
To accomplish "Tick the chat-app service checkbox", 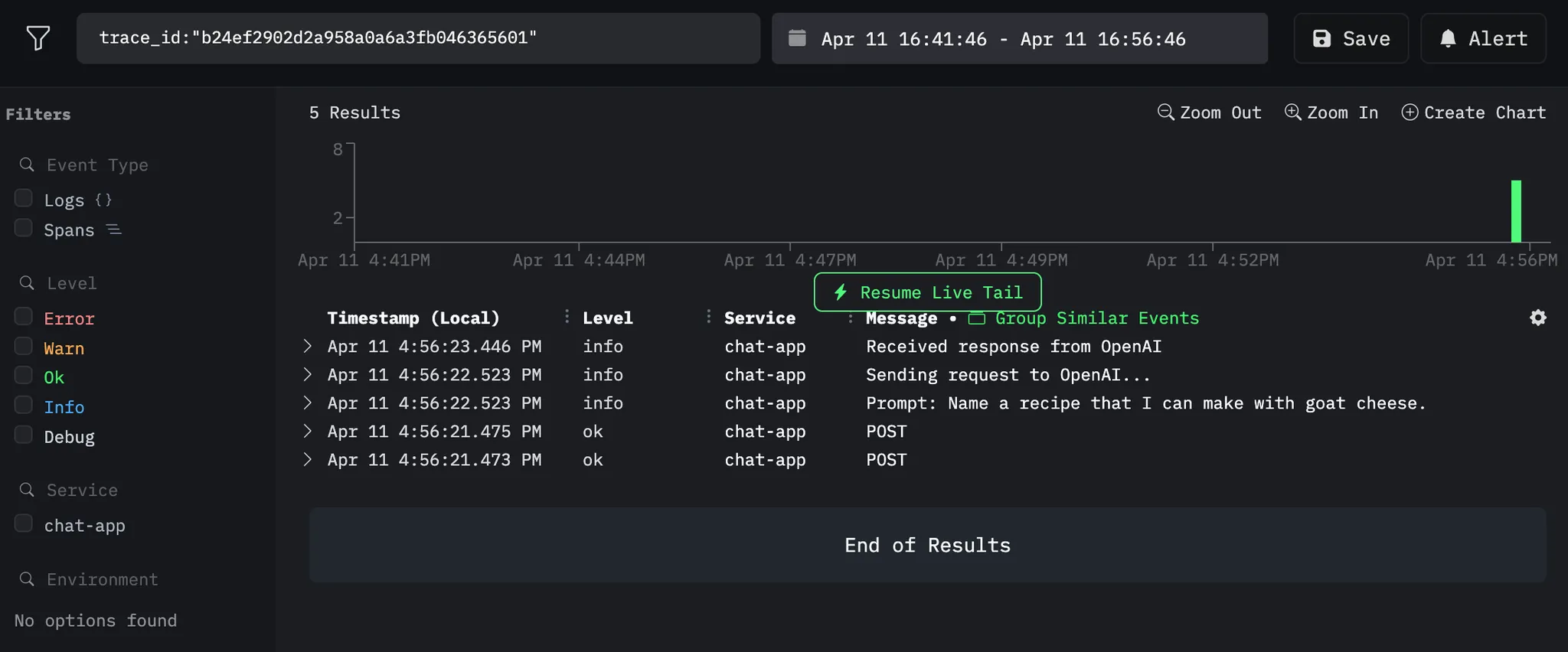I will click(24, 524).
